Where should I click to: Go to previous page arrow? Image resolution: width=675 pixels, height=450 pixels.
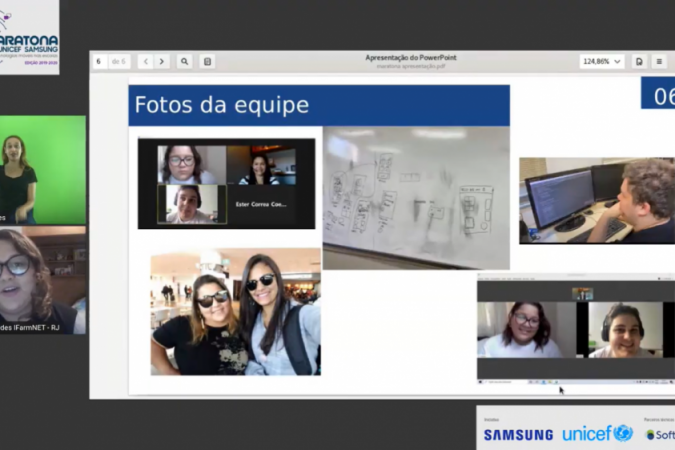[146, 62]
